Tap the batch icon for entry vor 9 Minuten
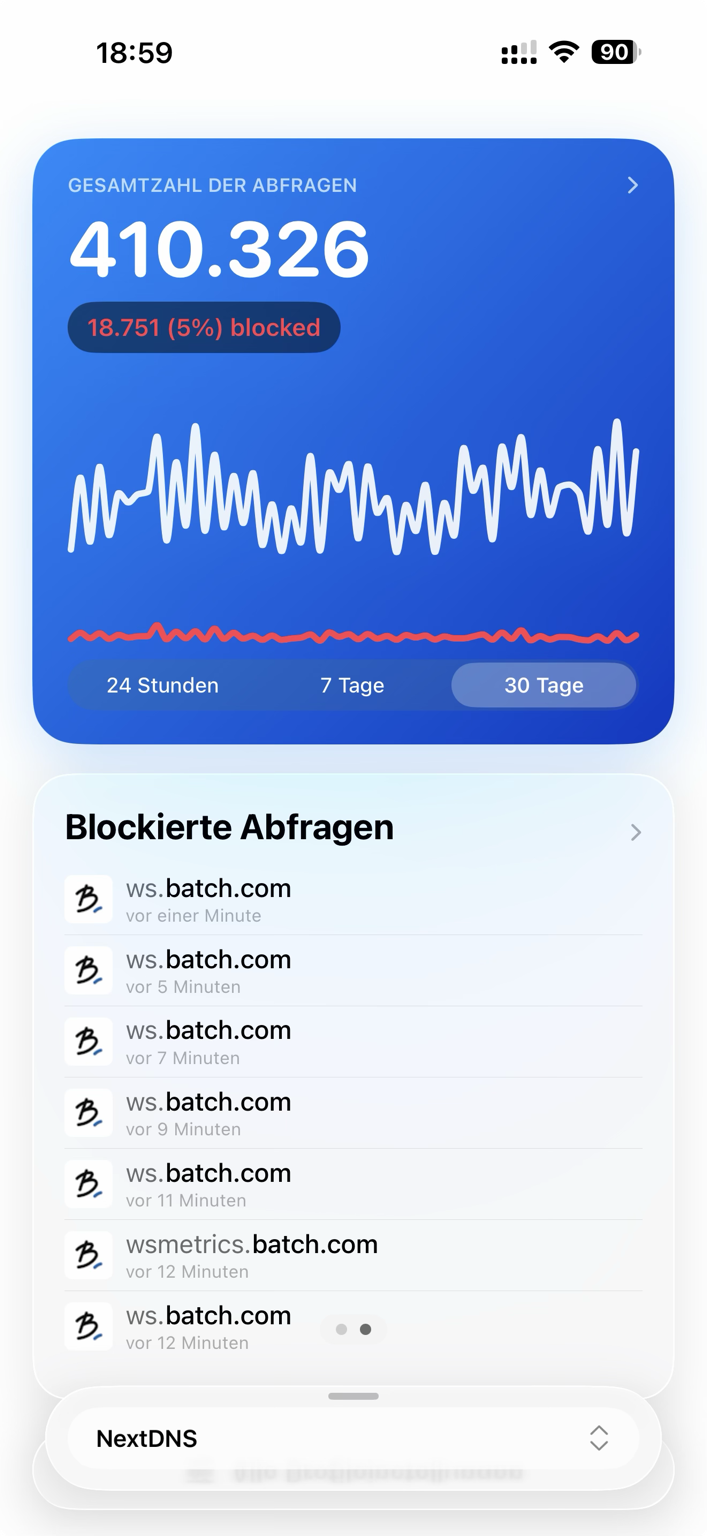The width and height of the screenshot is (707, 1536). 88,1113
